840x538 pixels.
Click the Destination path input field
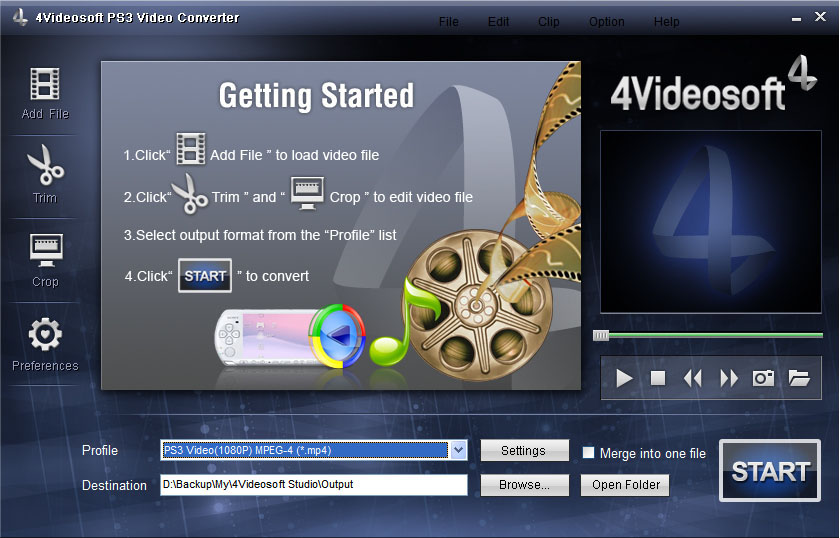click(314, 484)
